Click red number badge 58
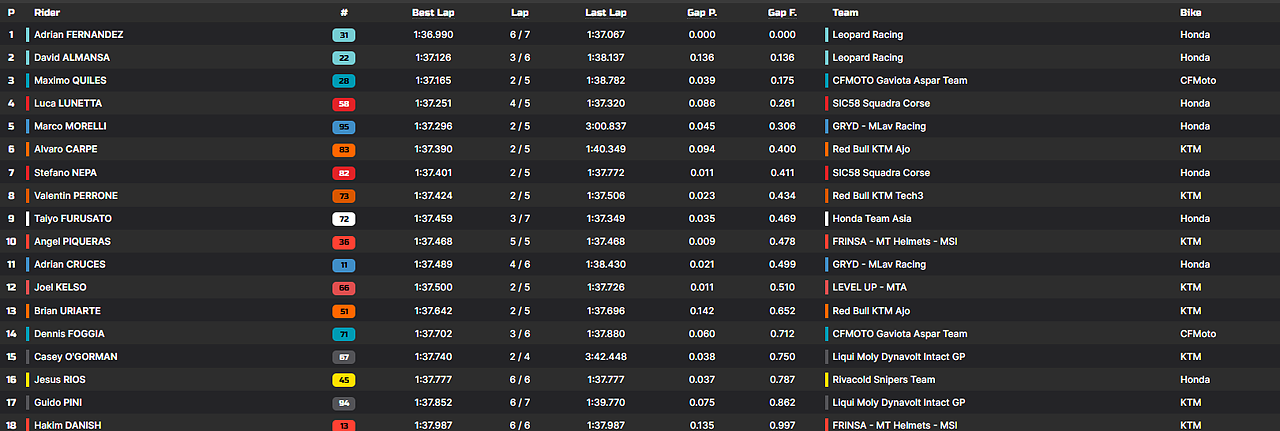The width and height of the screenshot is (1280, 431). [344, 104]
